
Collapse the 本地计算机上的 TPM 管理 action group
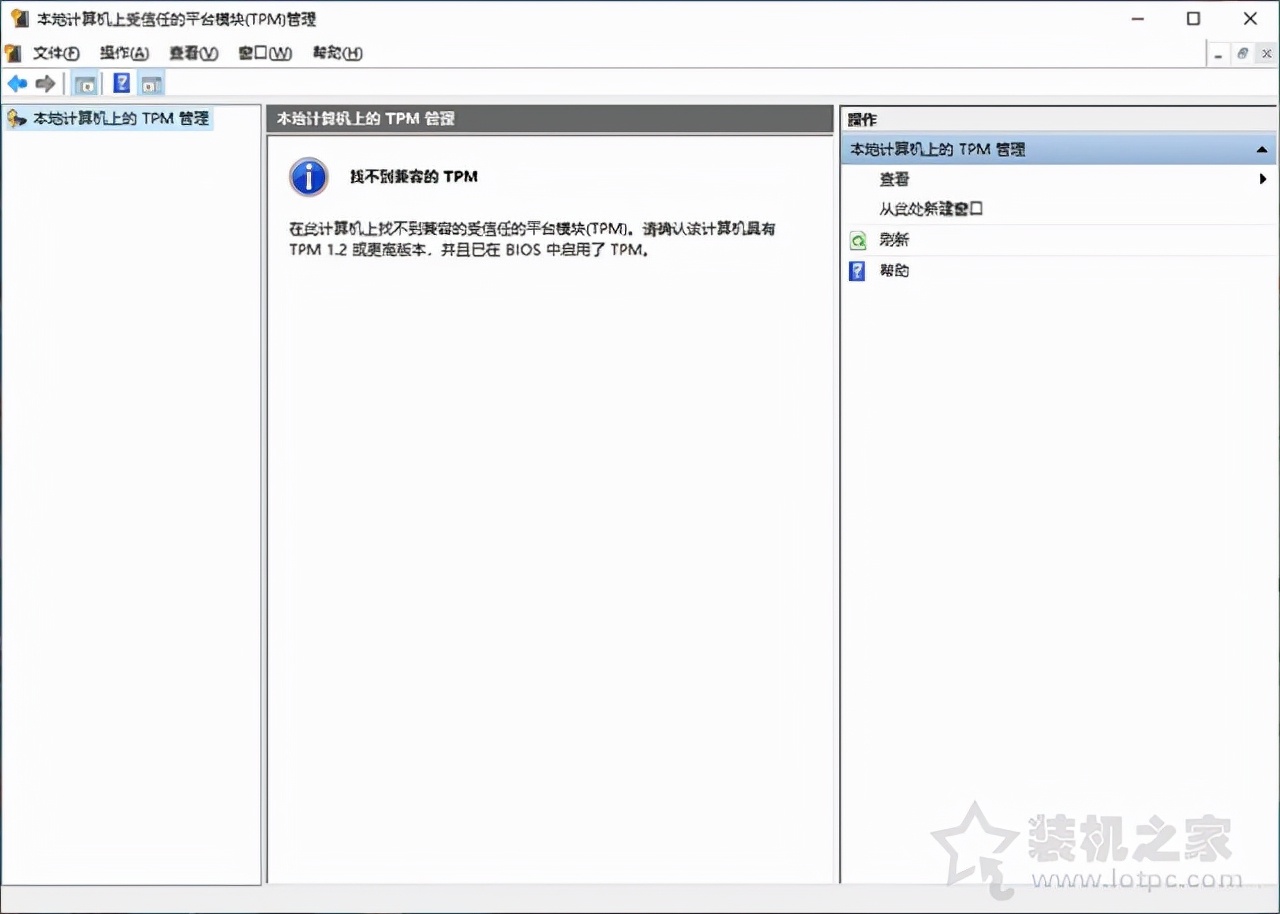point(1262,149)
